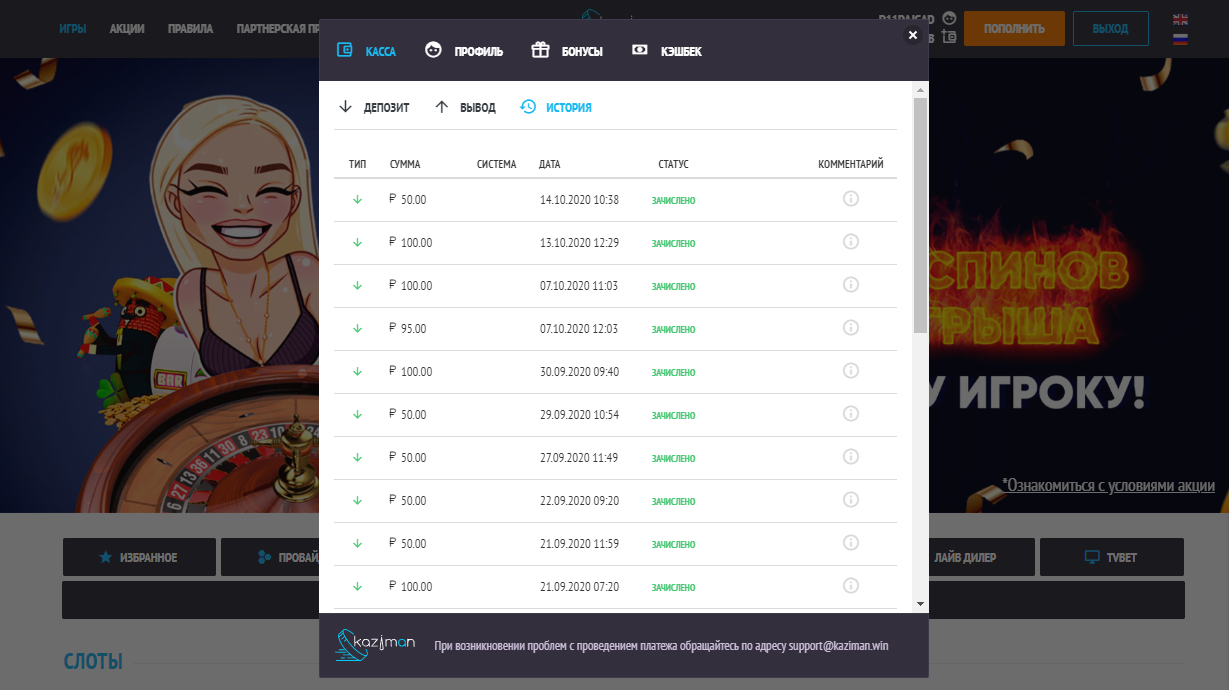
Task: Switch to the Профиль tab
Action: coord(464,51)
